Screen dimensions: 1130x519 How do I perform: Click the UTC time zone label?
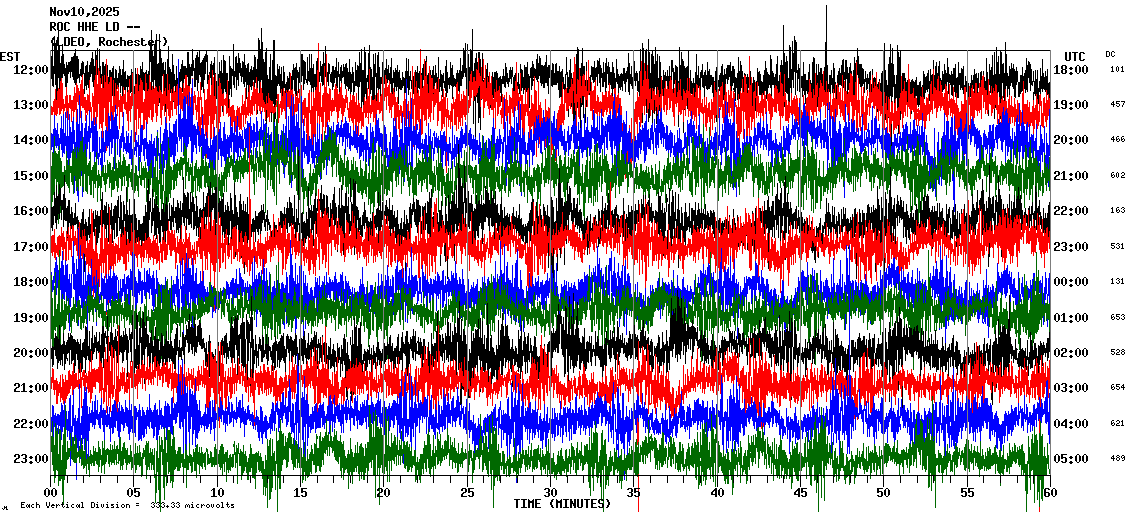(1075, 56)
